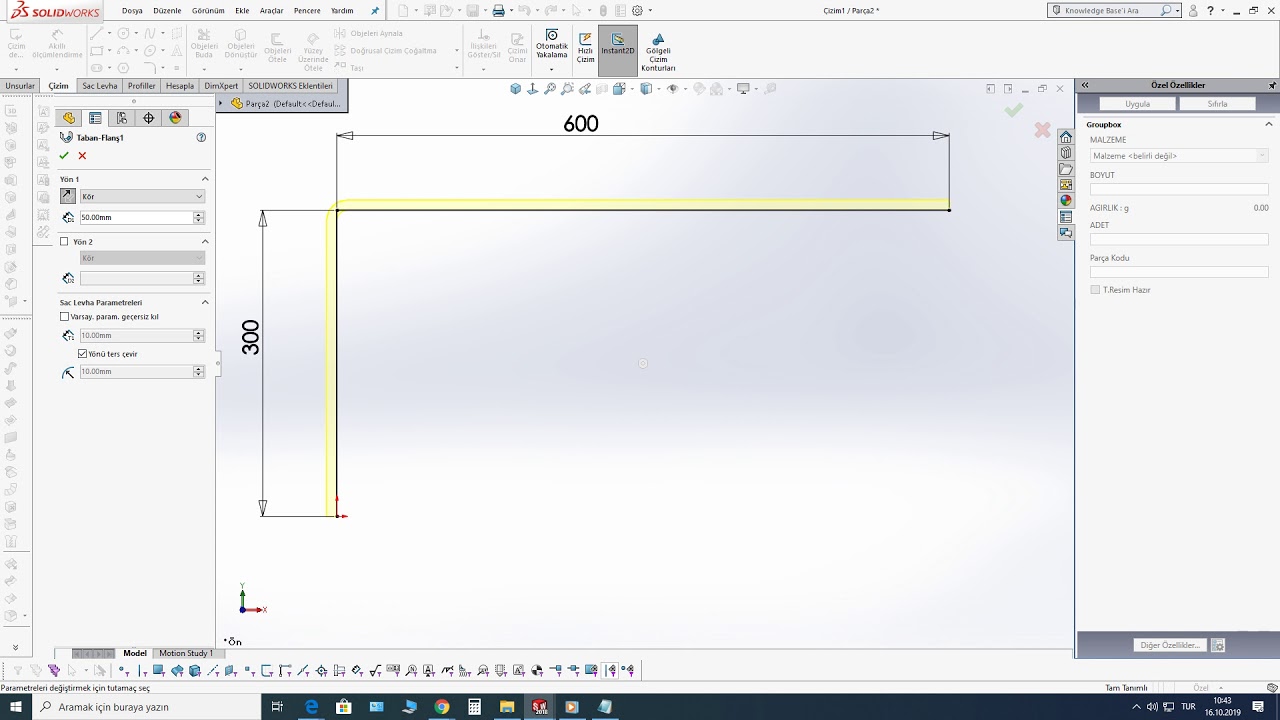Open the FeatureManager design tree tab icon

coord(68,118)
